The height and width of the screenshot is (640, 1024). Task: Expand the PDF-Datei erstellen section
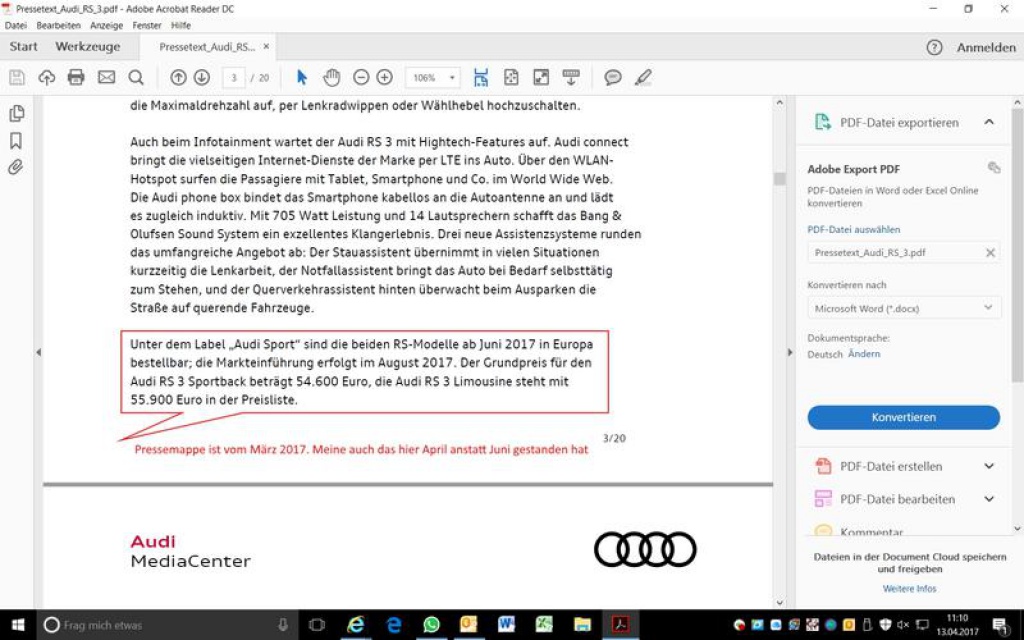coord(989,466)
